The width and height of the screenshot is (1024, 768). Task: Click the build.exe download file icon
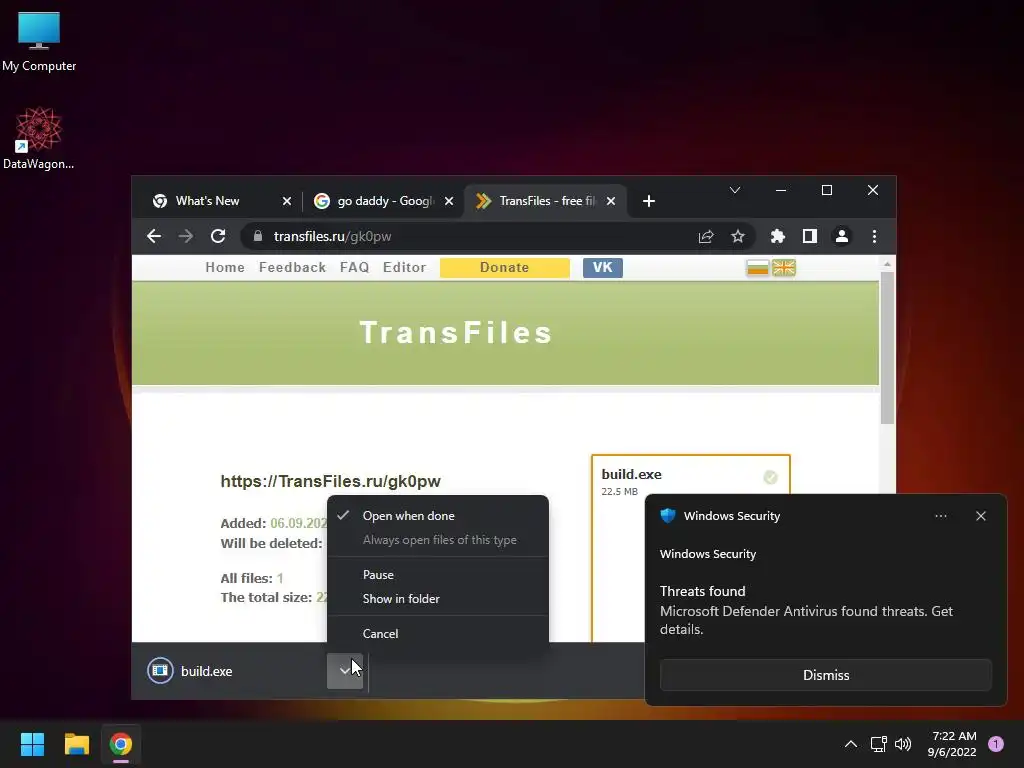point(160,671)
